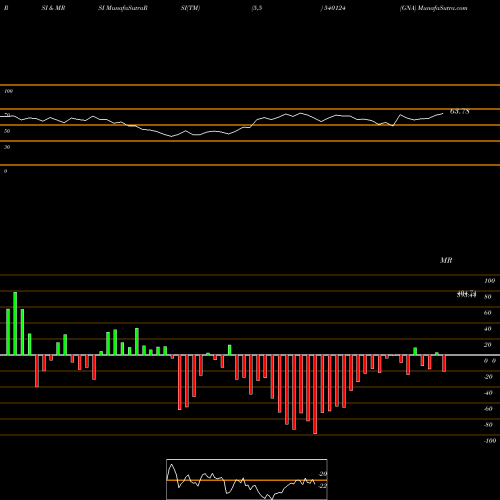This screenshot has width=500, height=500.
Task: Click the longest red histogram bar
Action: pos(315,394)
